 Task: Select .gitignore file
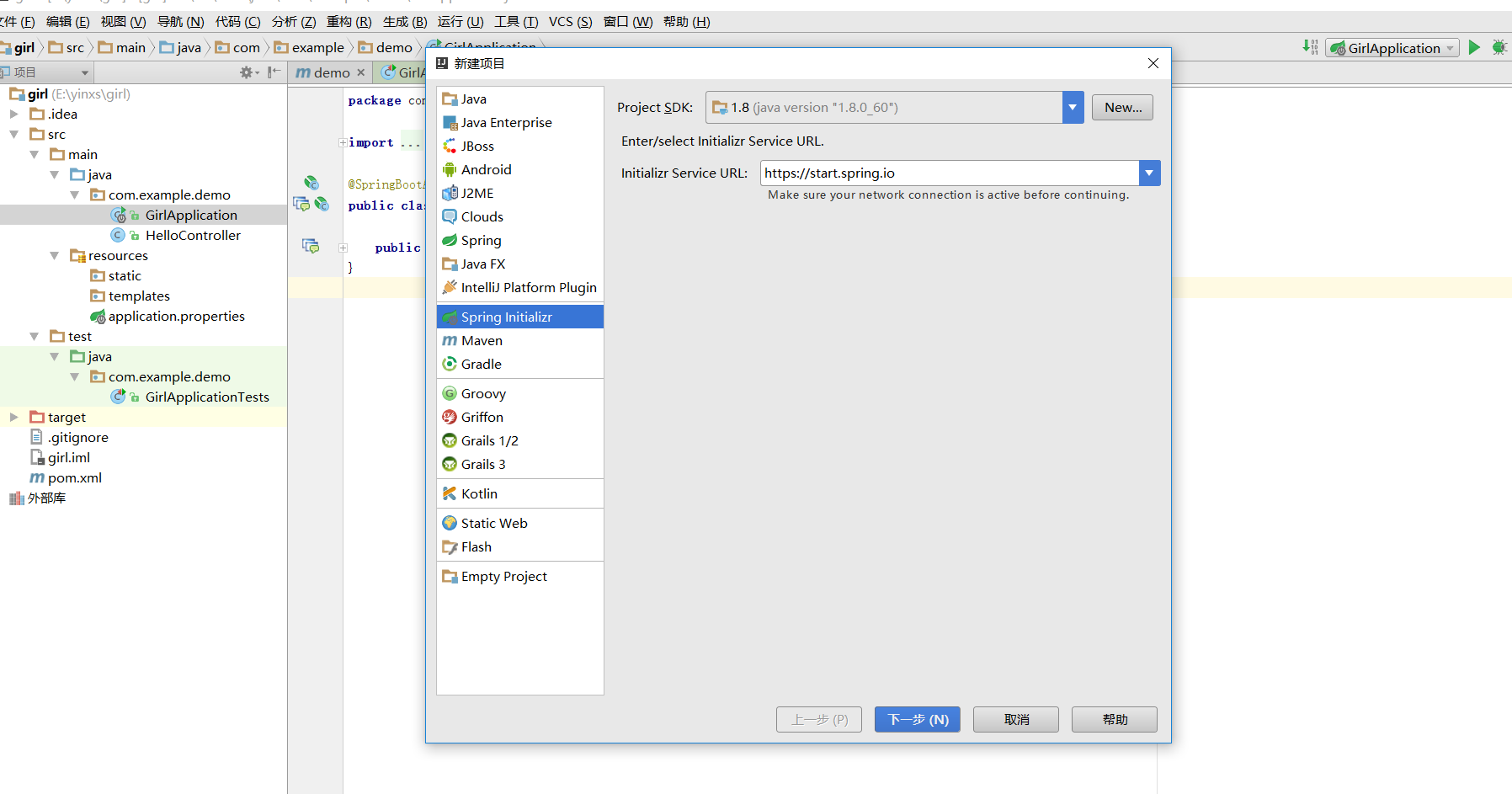click(77, 438)
